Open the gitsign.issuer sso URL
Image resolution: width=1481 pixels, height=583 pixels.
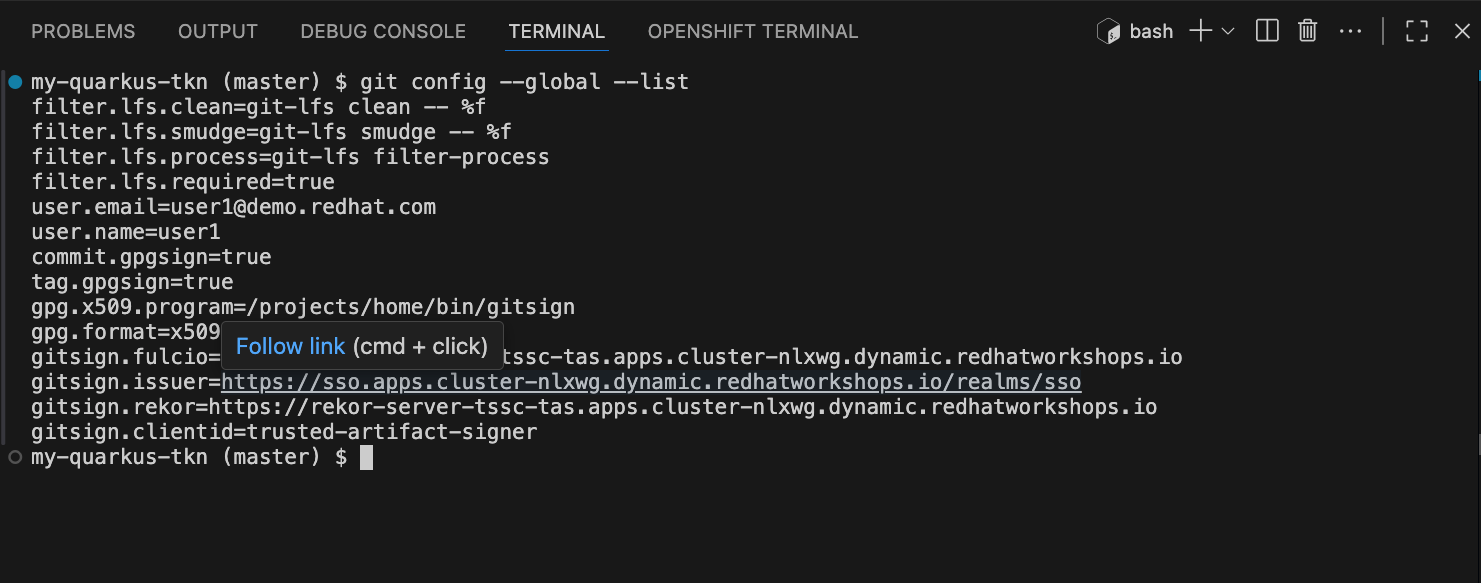pyautogui.click(x=650, y=383)
